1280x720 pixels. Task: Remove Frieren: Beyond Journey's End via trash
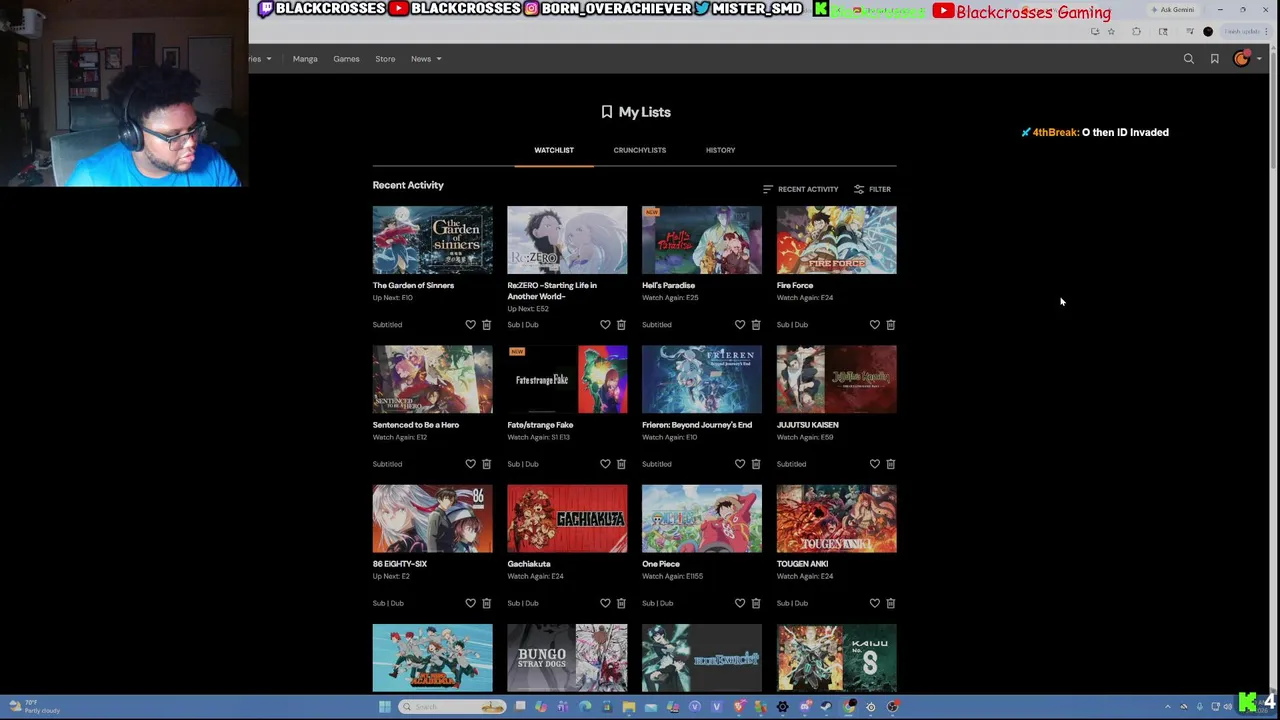tap(756, 464)
